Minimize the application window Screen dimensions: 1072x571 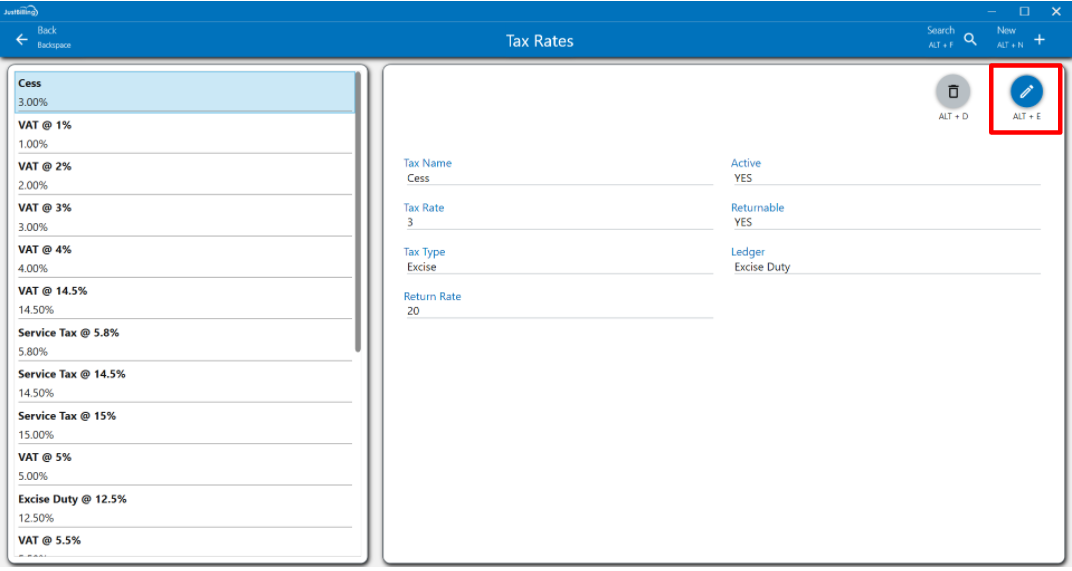coord(992,11)
